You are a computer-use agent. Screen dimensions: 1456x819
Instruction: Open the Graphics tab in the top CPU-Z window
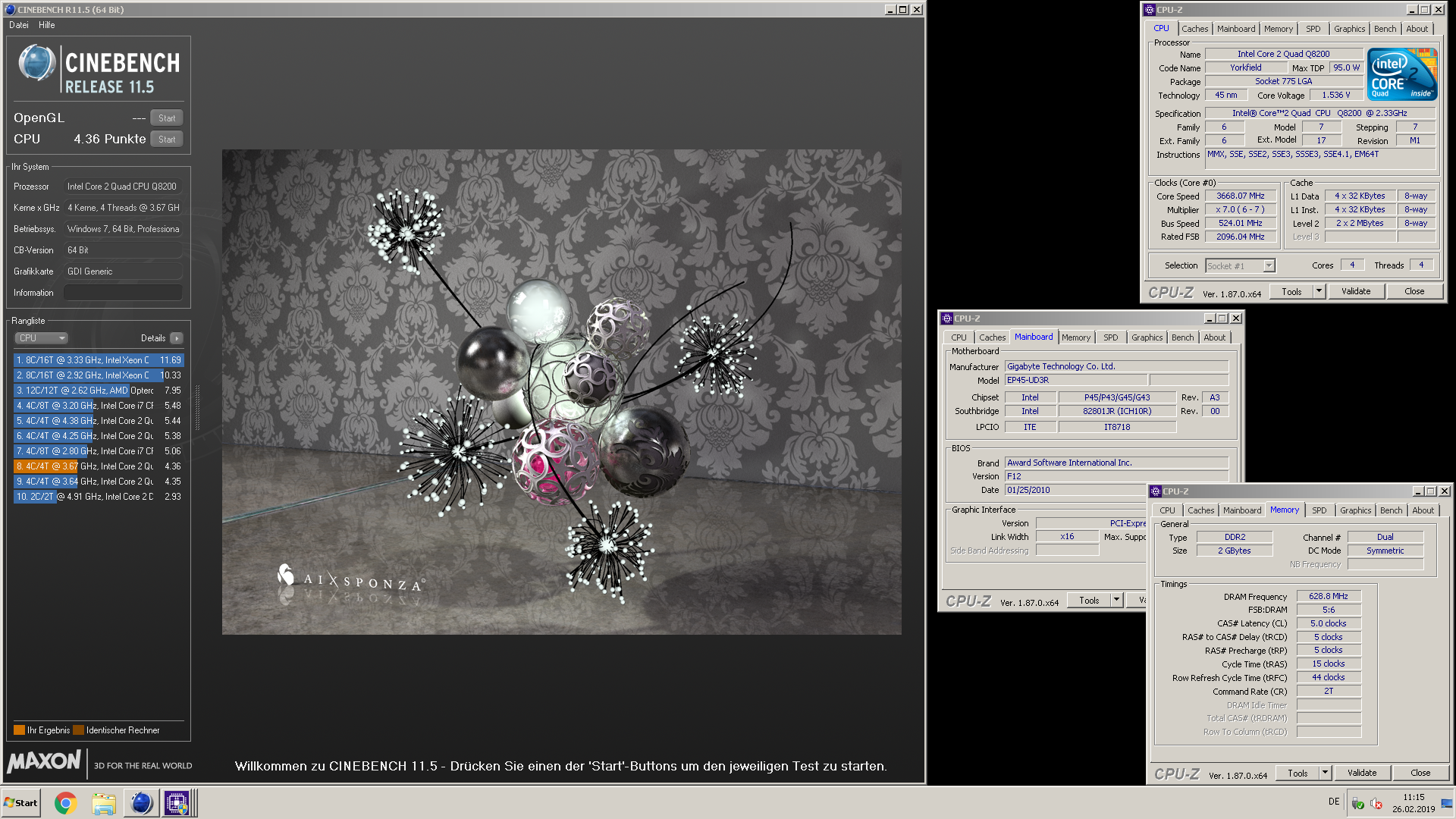pyautogui.click(x=1349, y=29)
